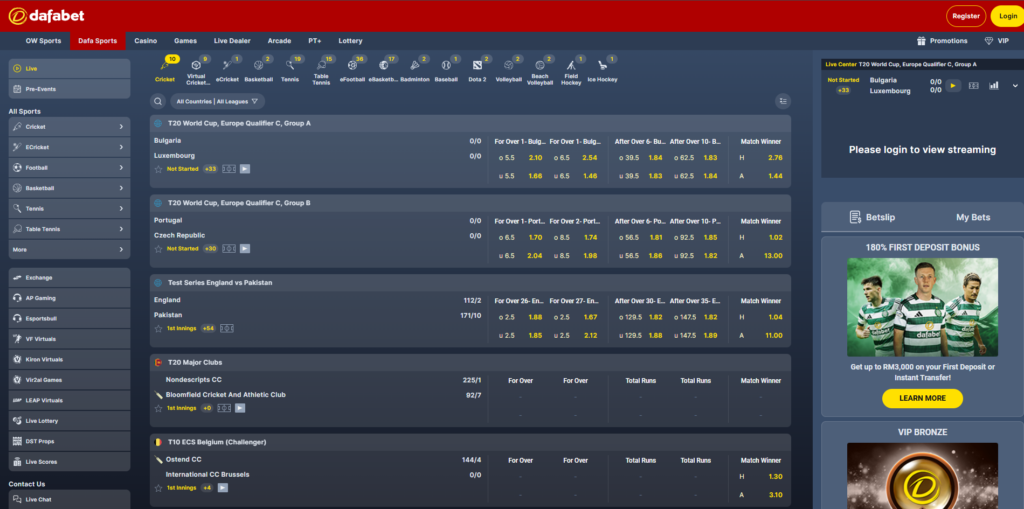The width and height of the screenshot is (1024, 509).
Task: Open the Exchange sidebar item
Action: (69, 278)
